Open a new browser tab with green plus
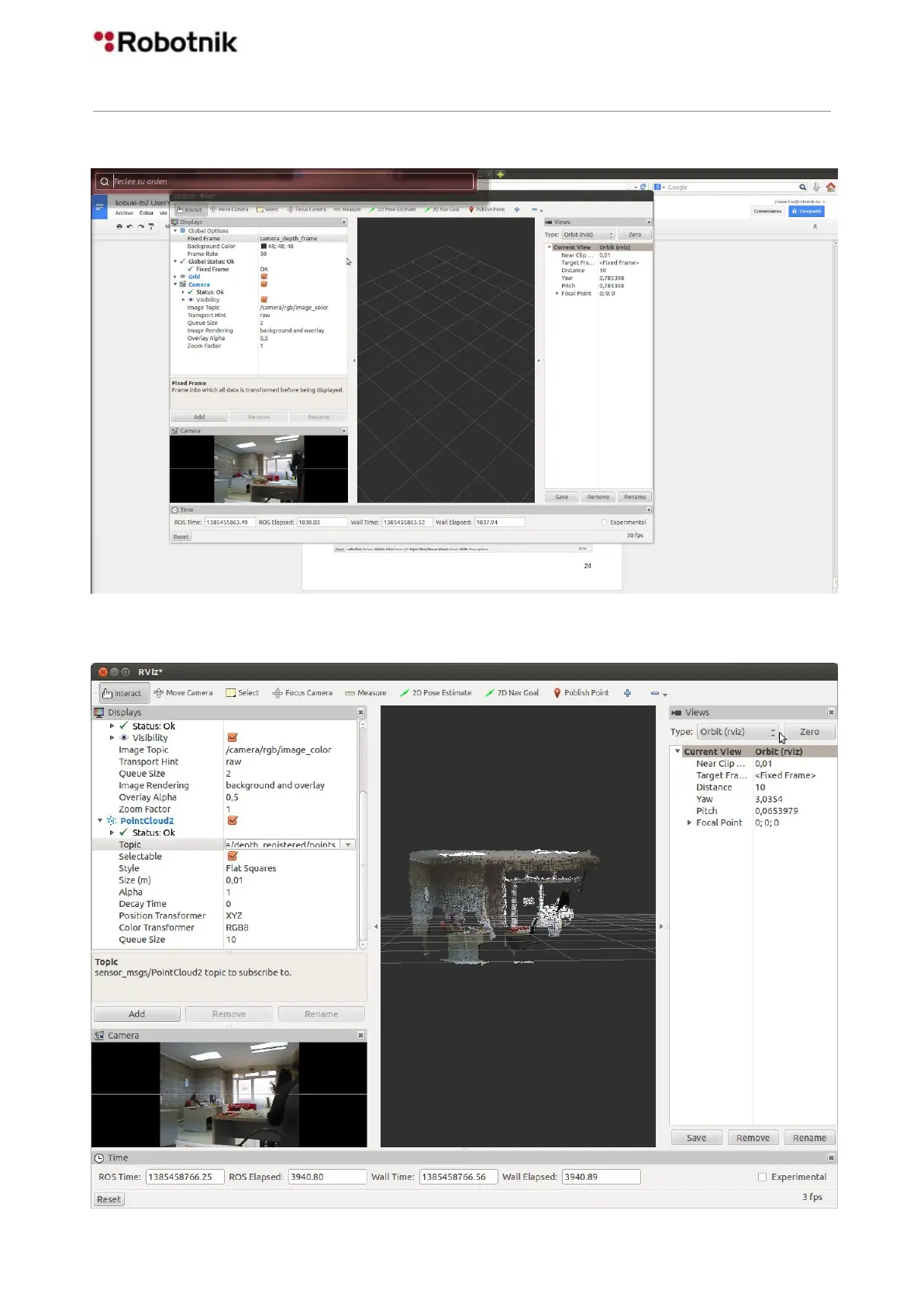The image size is (924, 1307). pyautogui.click(x=501, y=174)
